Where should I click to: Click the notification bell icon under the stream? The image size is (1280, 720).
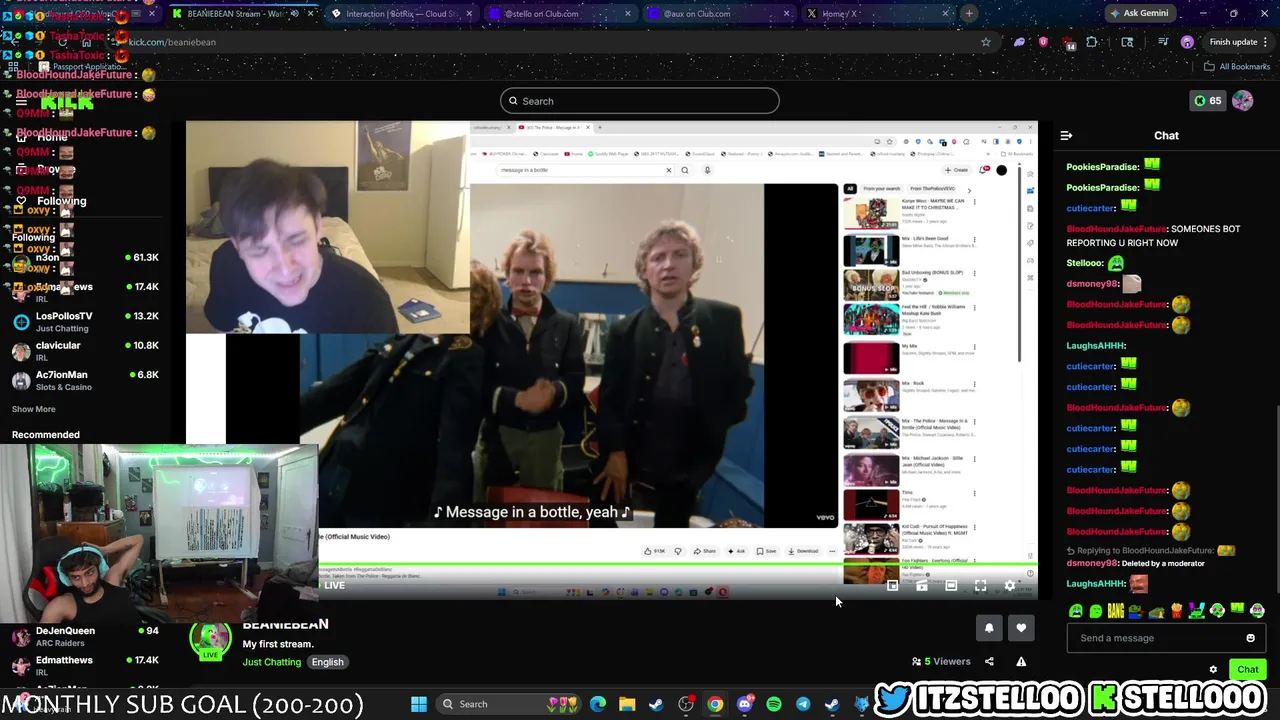[x=989, y=628]
